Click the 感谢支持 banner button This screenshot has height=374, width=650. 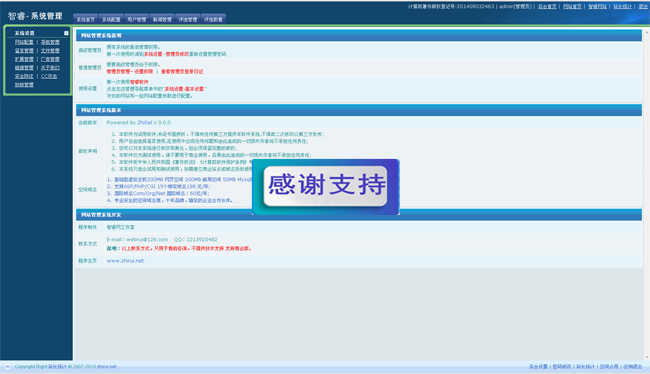[326, 186]
